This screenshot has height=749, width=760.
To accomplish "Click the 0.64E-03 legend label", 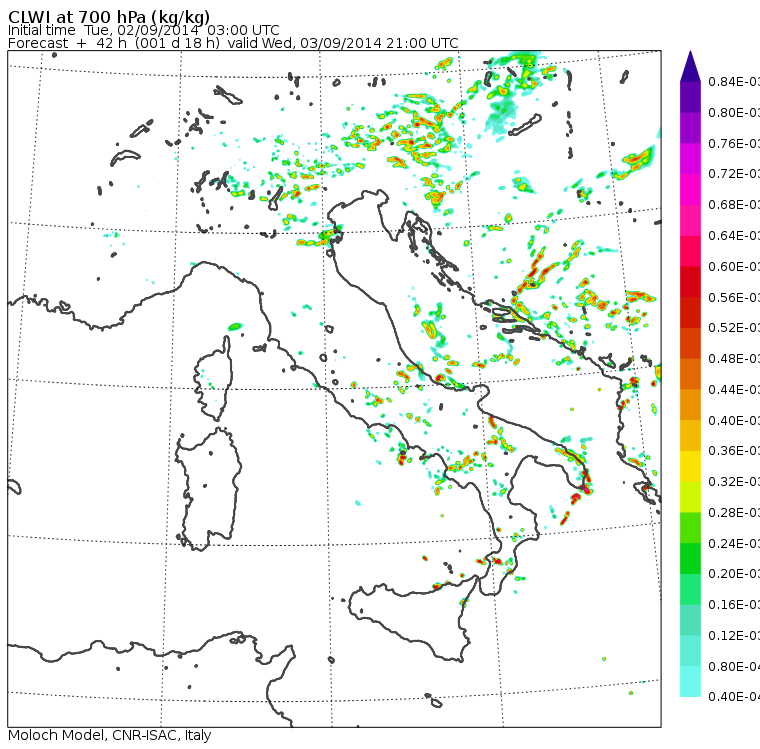I will pos(734,236).
